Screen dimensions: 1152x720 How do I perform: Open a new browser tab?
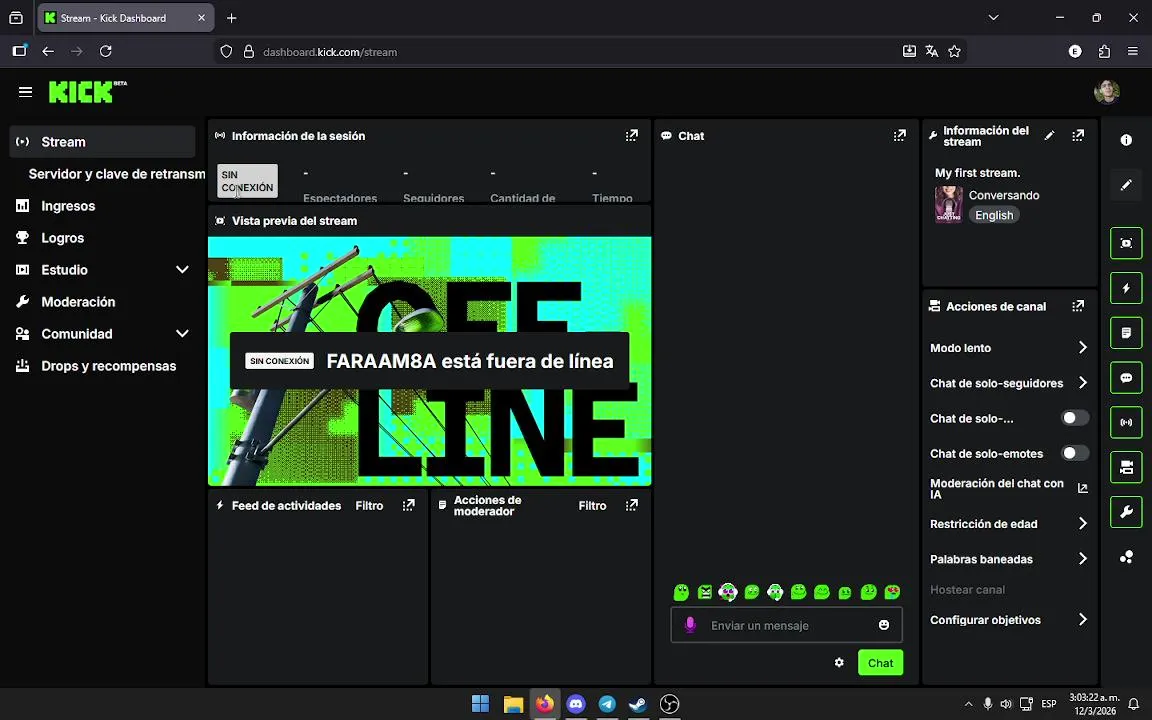click(231, 18)
